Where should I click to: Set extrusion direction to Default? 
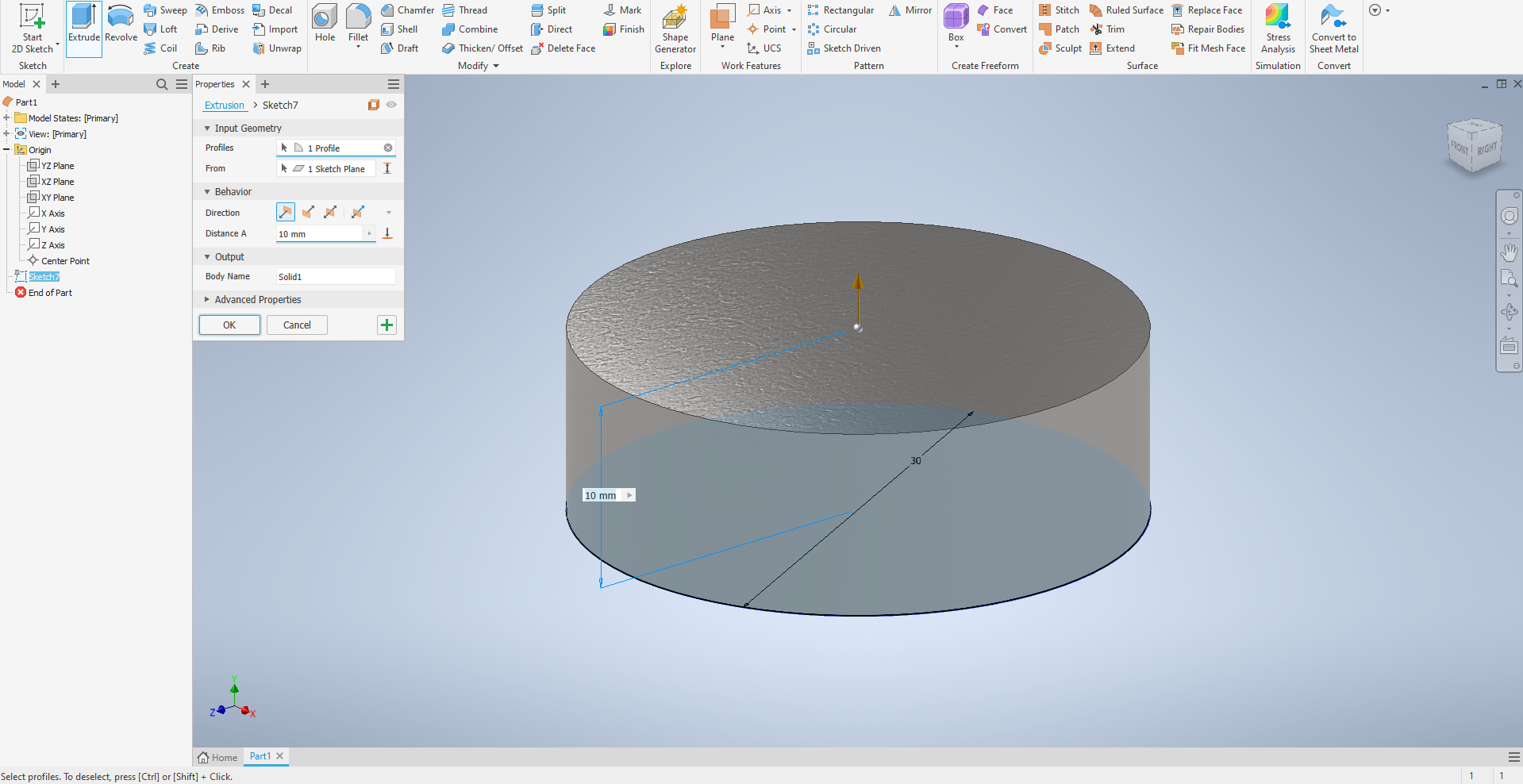point(286,212)
